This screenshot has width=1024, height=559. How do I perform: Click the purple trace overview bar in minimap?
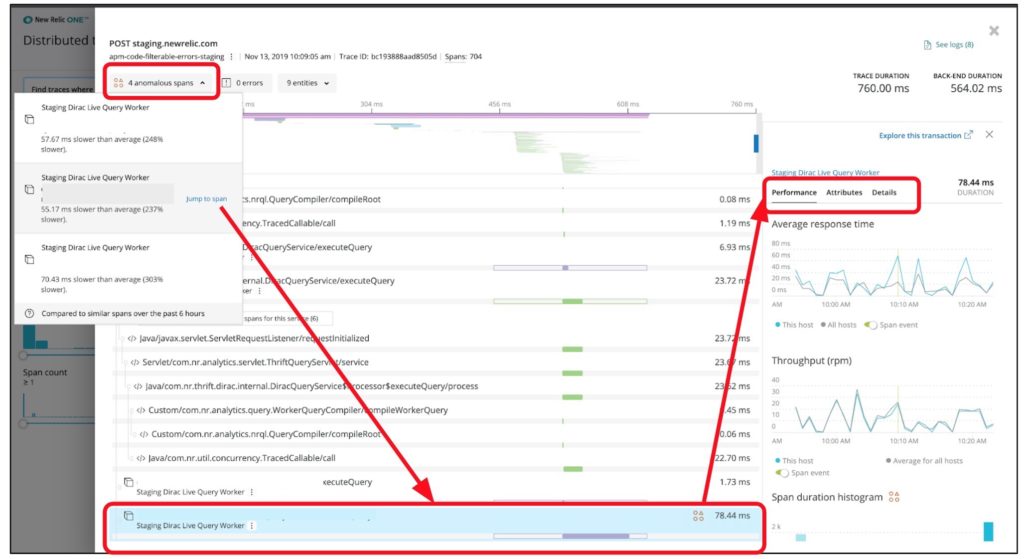(446, 116)
